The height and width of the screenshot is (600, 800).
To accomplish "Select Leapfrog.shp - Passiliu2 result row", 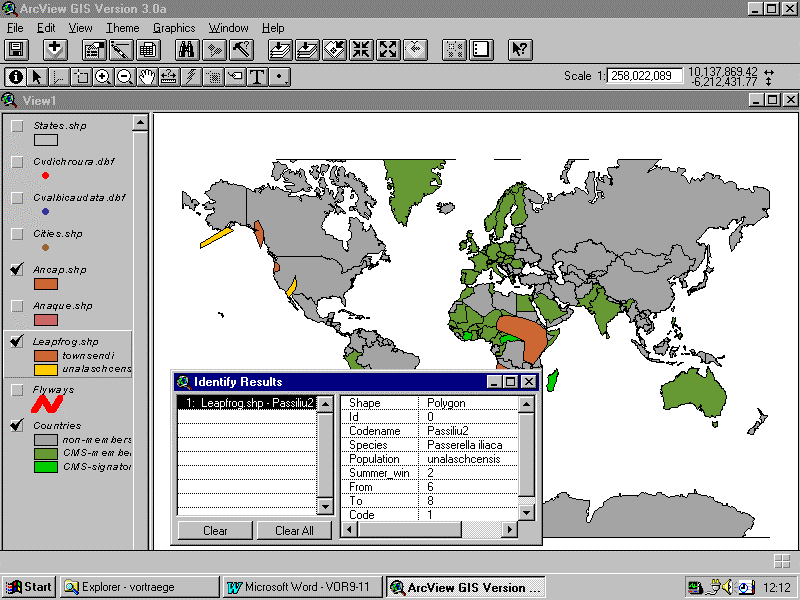I will click(247, 403).
